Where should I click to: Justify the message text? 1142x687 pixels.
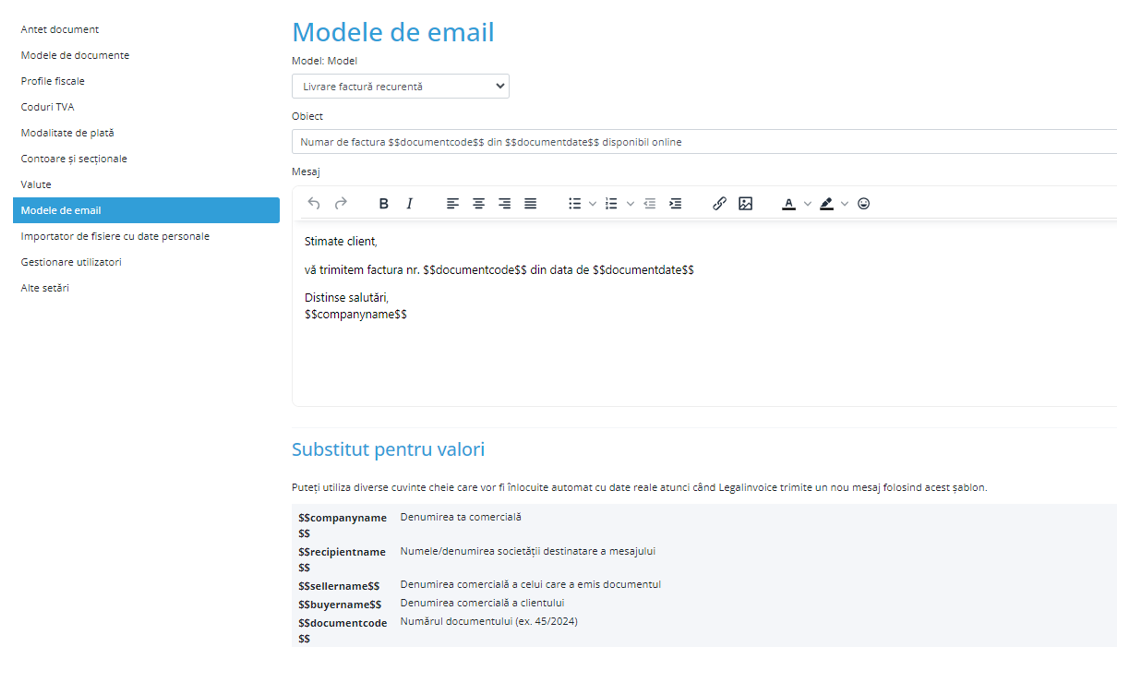click(x=531, y=204)
